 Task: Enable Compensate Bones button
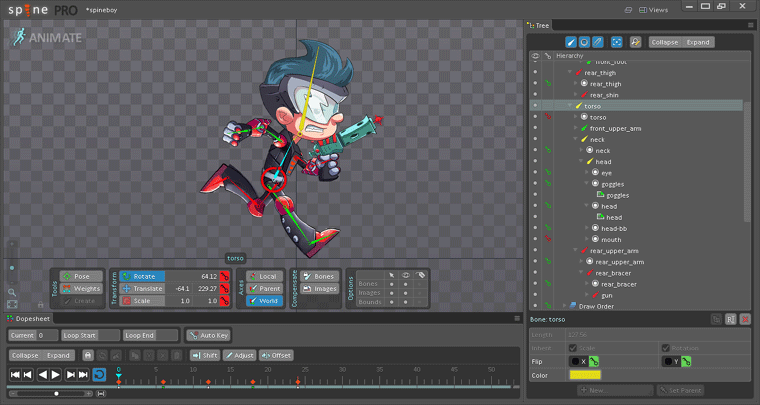click(x=319, y=277)
